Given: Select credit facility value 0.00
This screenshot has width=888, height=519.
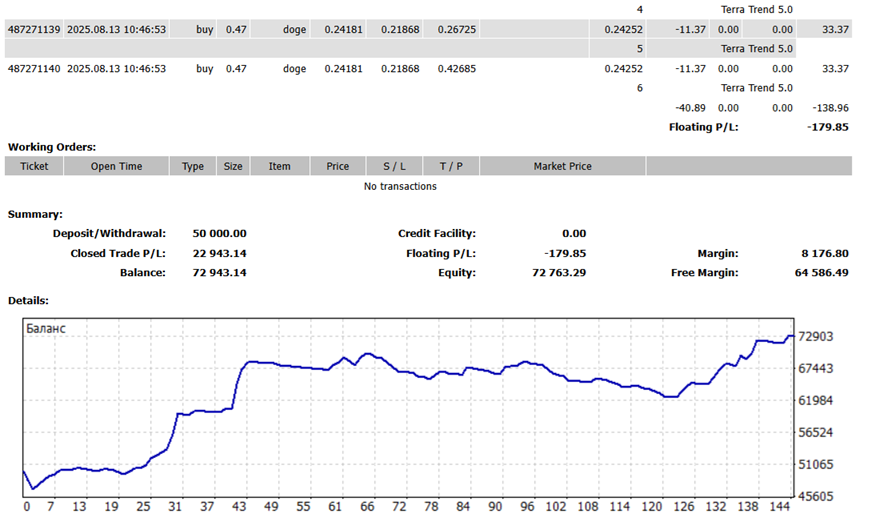Looking at the screenshot, I should click(574, 233).
